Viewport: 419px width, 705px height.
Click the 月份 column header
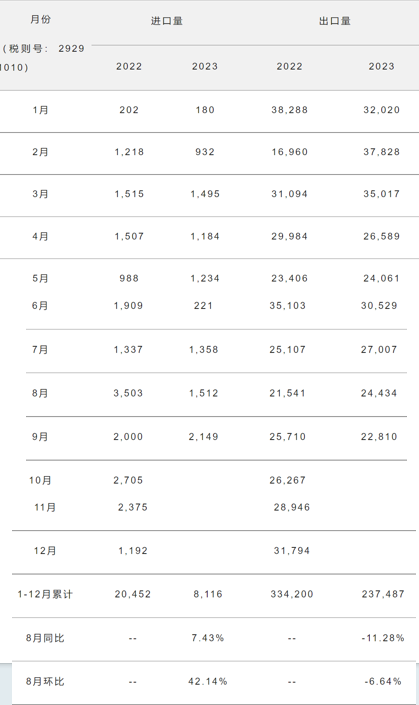point(40,19)
